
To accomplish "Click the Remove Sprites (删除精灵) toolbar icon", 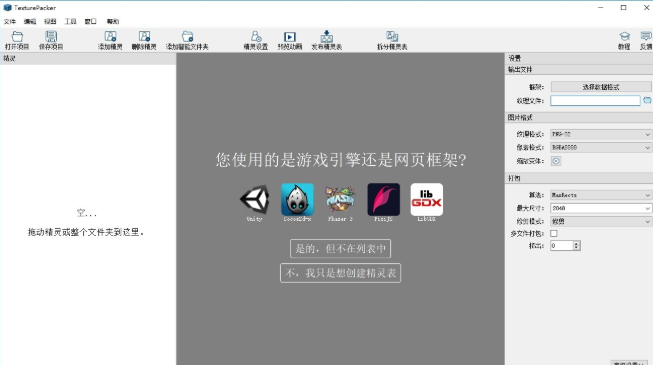I will pyautogui.click(x=144, y=40).
